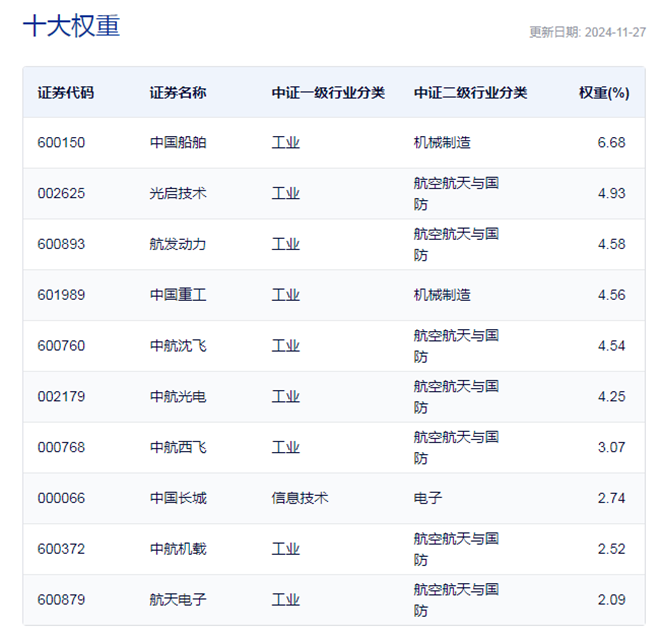Click weight value 3.07
This screenshot has height=633, width=660.
pyautogui.click(x=612, y=447)
